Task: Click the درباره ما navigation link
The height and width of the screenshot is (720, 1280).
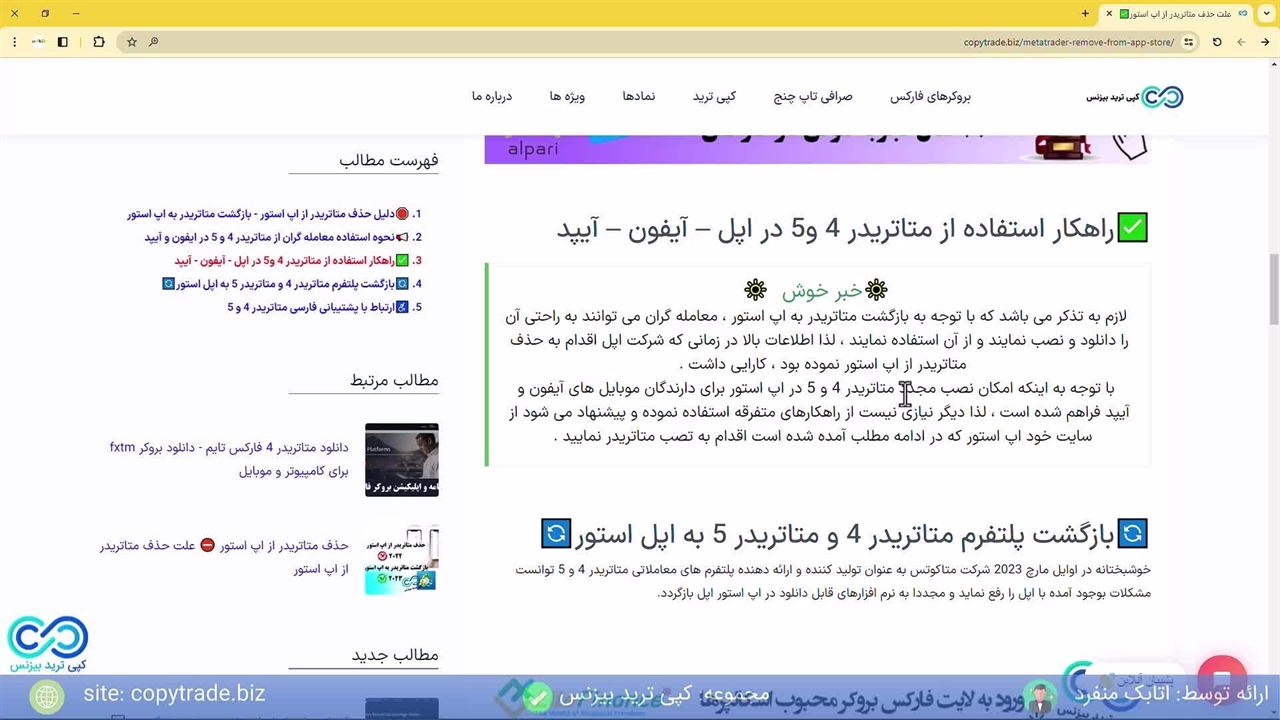Action: click(492, 97)
